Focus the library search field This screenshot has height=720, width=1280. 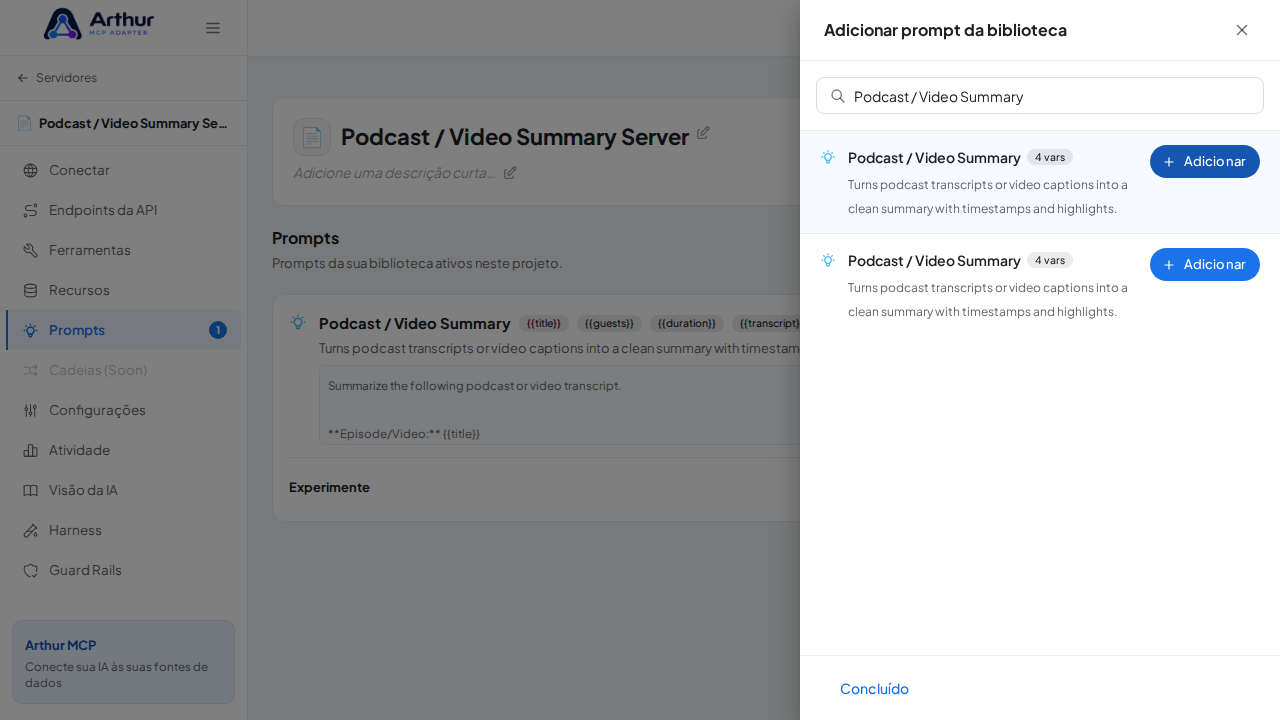(x=1040, y=96)
